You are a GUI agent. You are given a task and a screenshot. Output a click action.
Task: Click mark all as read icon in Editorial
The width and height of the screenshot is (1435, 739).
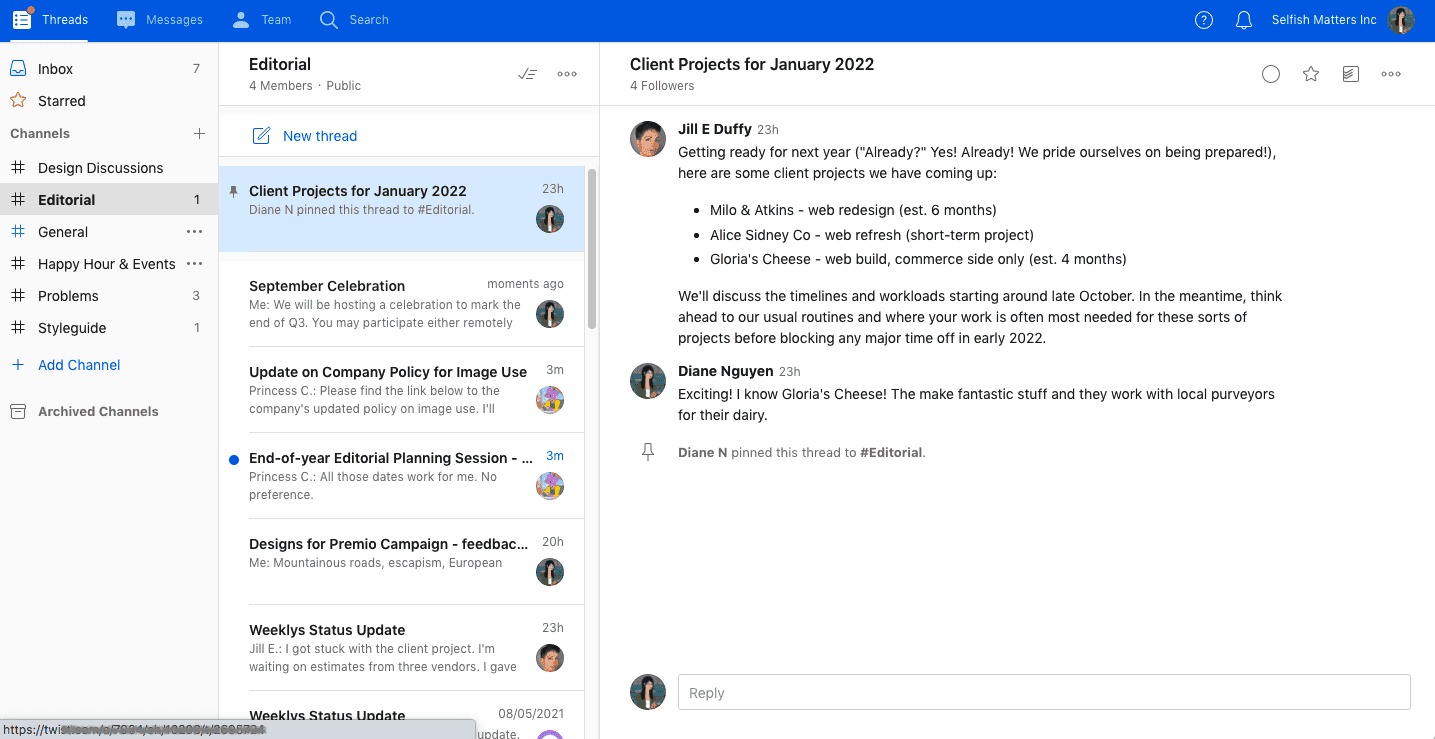click(x=527, y=74)
